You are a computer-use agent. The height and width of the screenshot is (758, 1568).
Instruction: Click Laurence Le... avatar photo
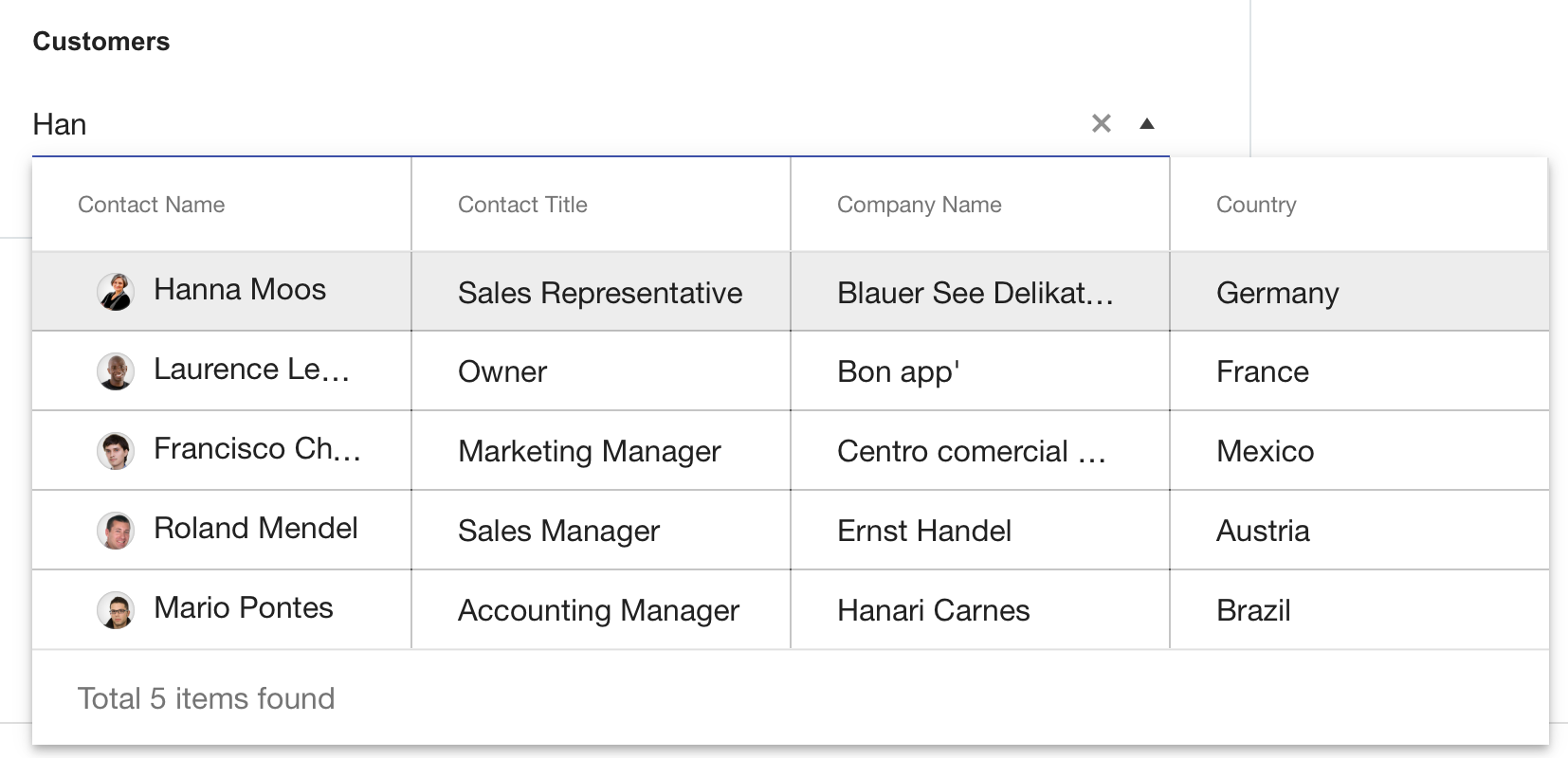[x=116, y=371]
